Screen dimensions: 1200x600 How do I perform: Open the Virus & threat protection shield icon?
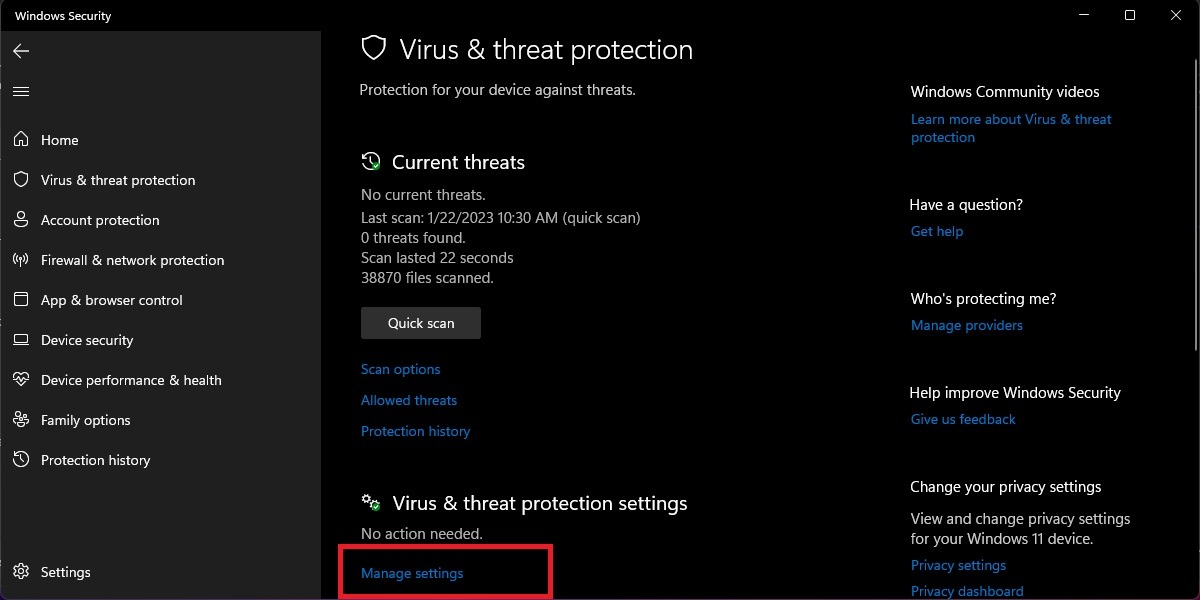(20, 180)
